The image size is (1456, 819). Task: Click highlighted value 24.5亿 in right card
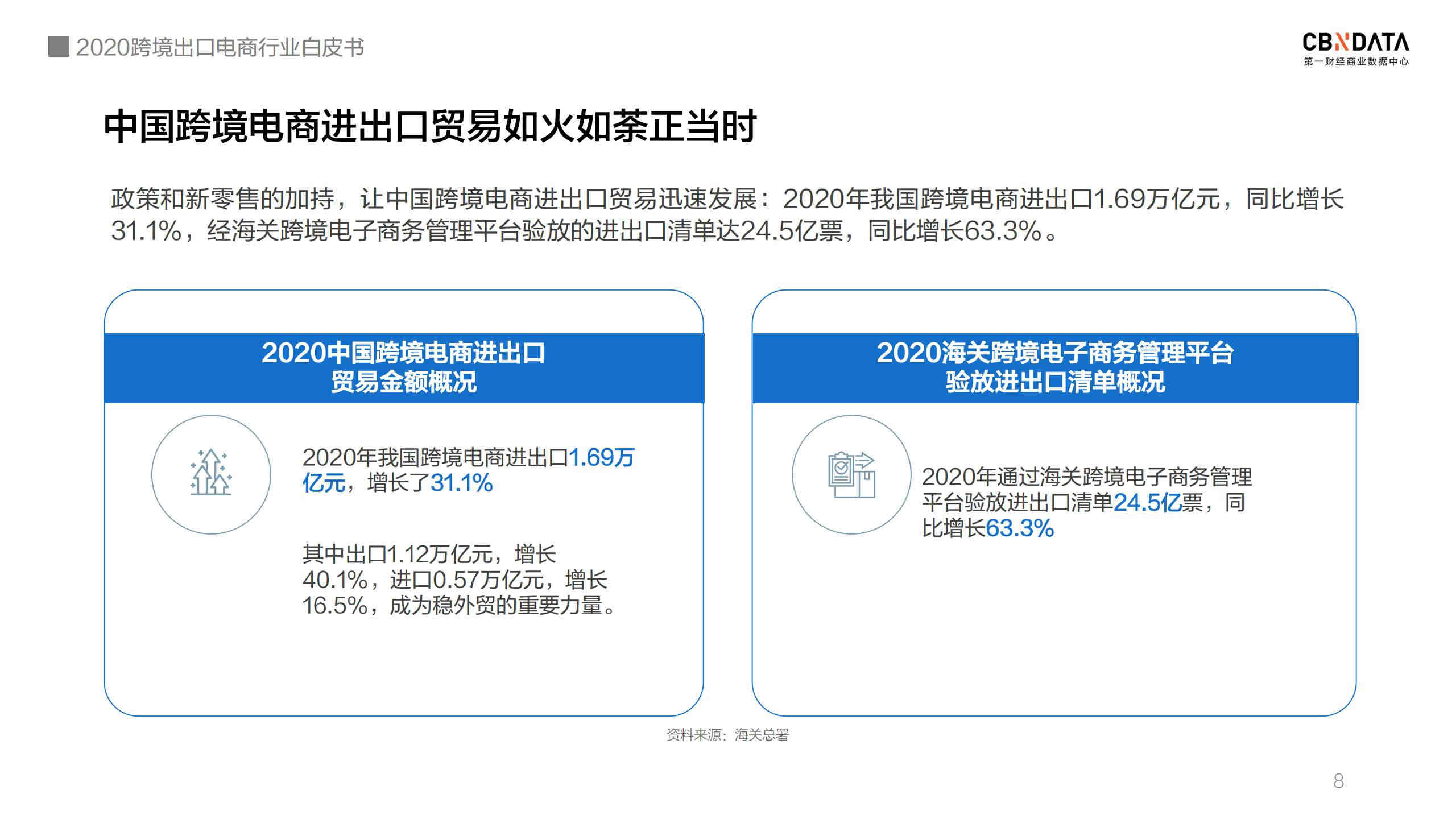(1147, 503)
